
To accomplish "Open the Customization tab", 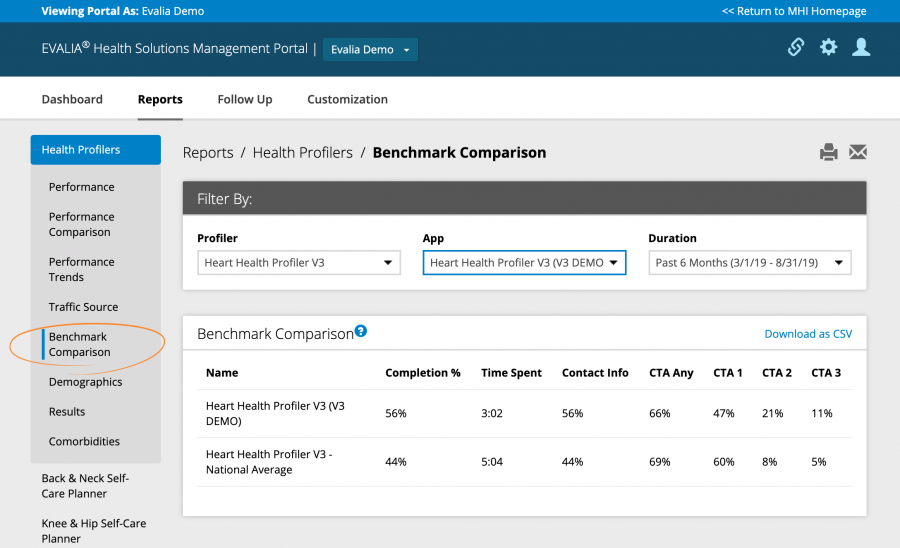I will click(x=347, y=99).
